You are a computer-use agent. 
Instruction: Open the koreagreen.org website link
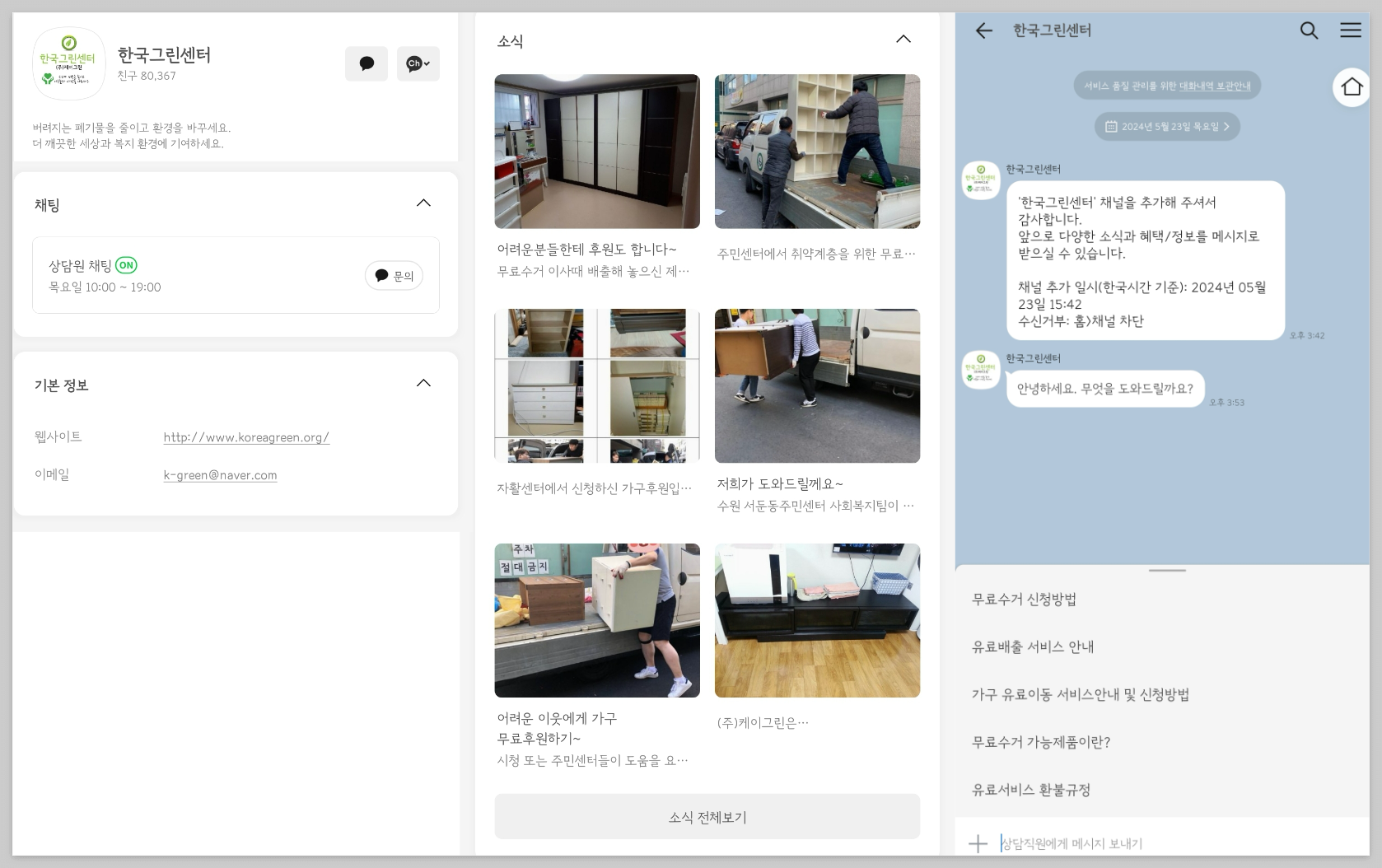click(x=246, y=437)
